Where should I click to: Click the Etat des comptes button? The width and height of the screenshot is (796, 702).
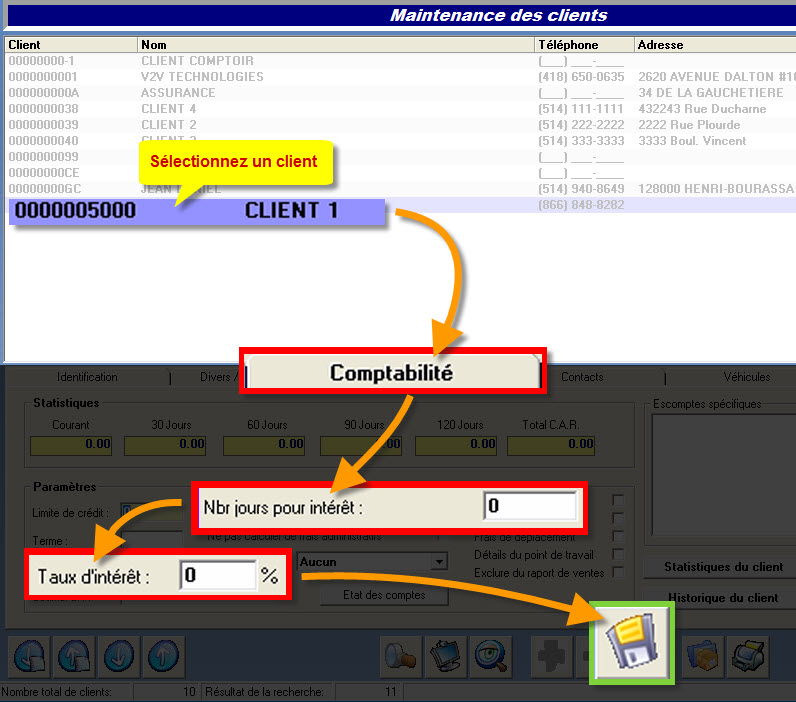coord(384,595)
